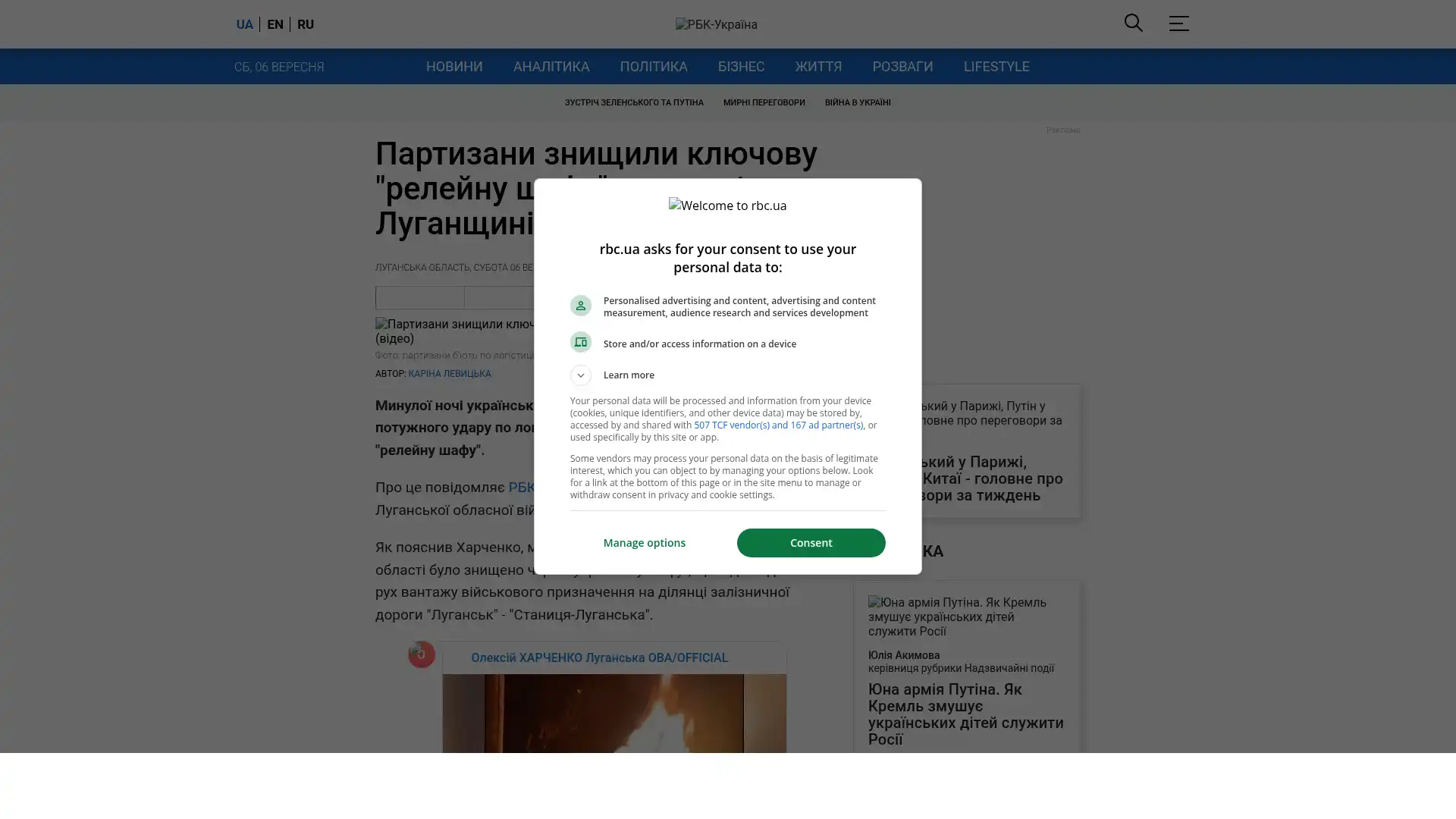Image resolution: width=1456 pixels, height=819 pixels.
Task: Click the personalised advertising person icon
Action: 580,306
